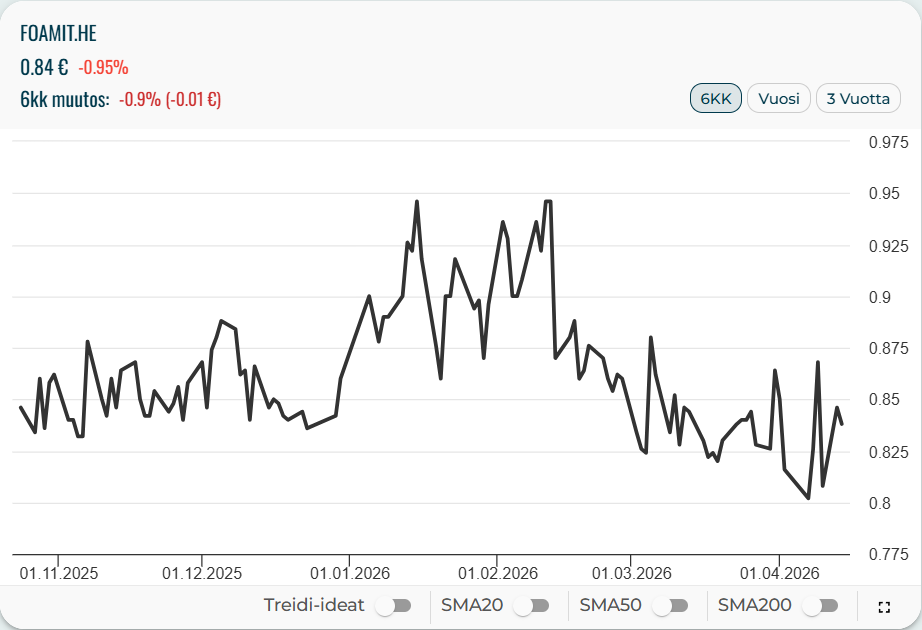Click the 01.11.2025 date on the axis

pyautogui.click(x=59, y=573)
